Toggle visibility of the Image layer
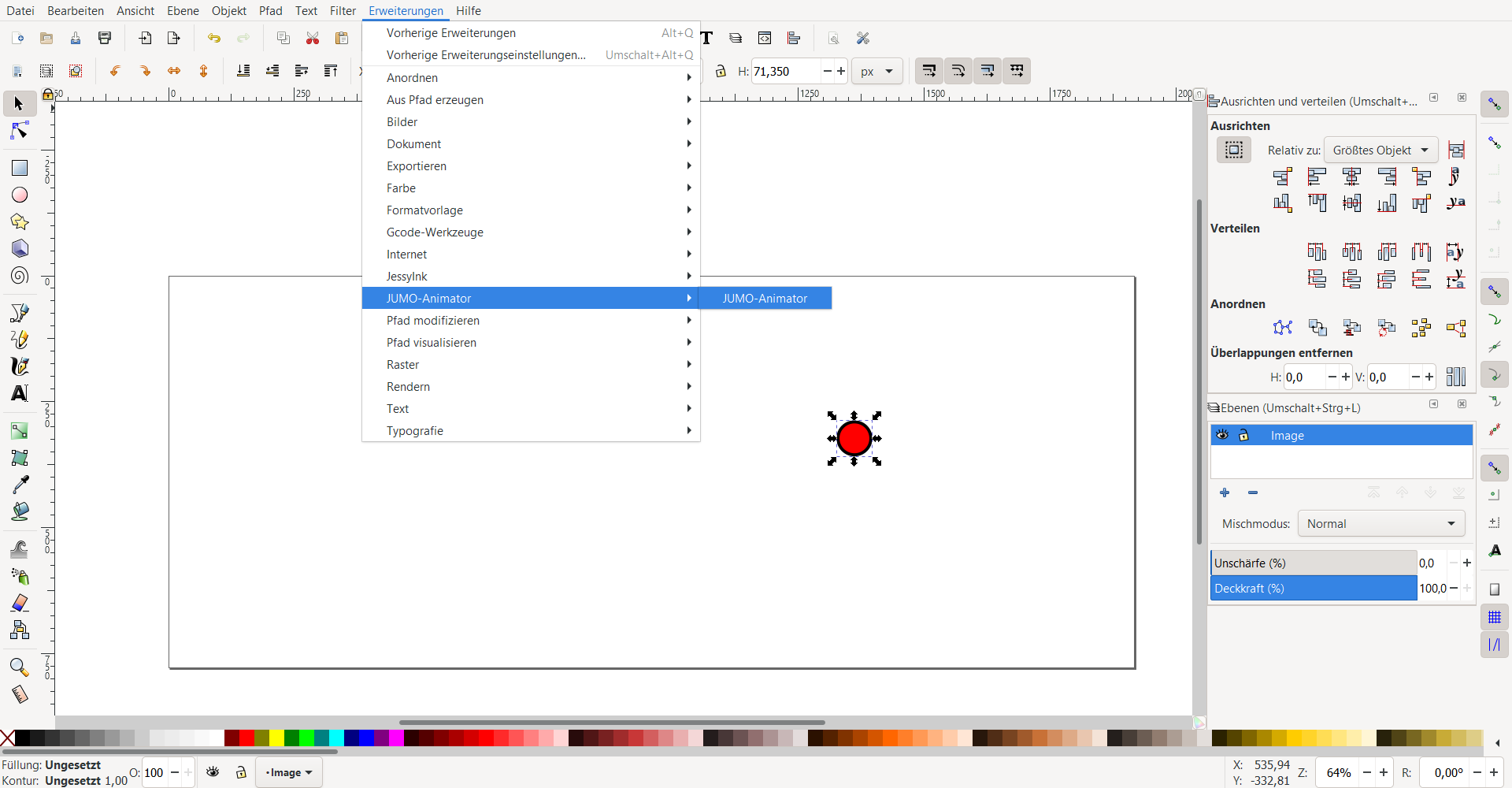This screenshot has width=1512, height=788. click(1222, 435)
